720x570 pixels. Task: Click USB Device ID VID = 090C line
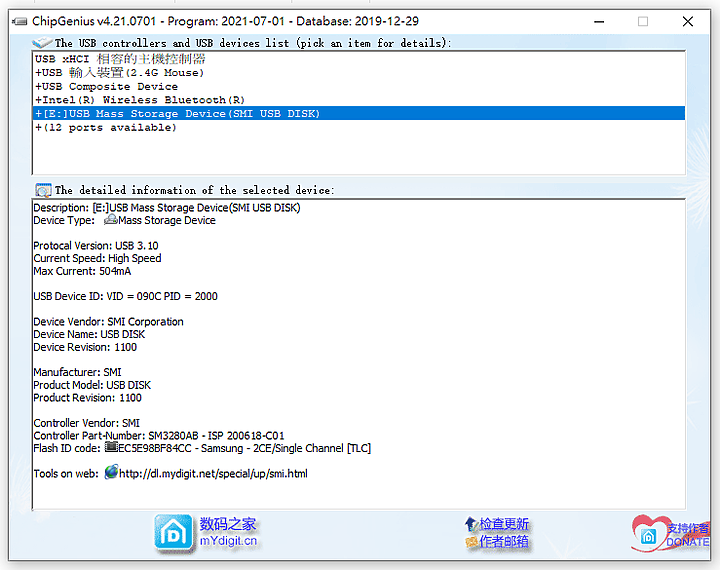pos(125,296)
